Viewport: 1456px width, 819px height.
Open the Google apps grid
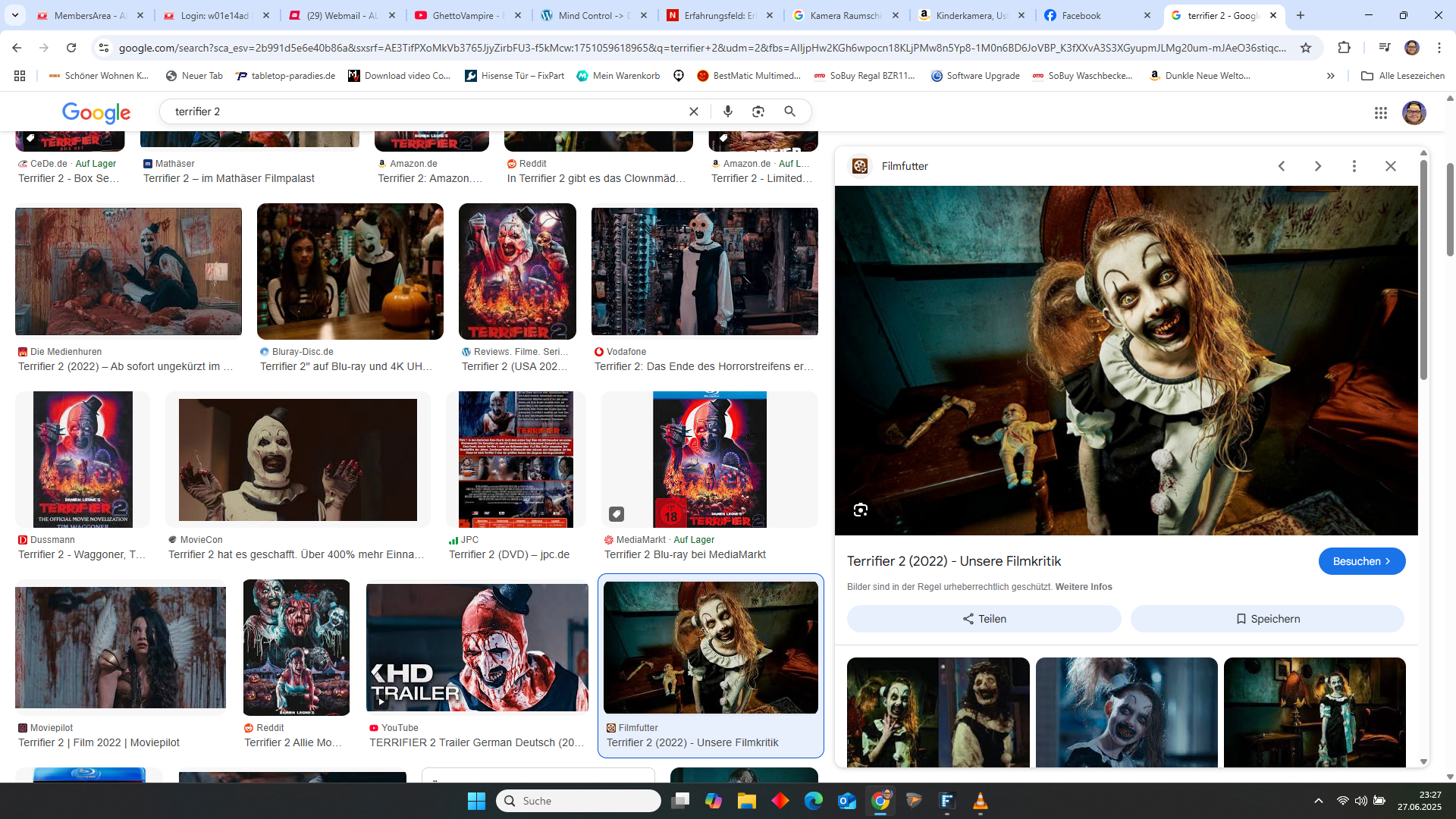pyautogui.click(x=1380, y=112)
